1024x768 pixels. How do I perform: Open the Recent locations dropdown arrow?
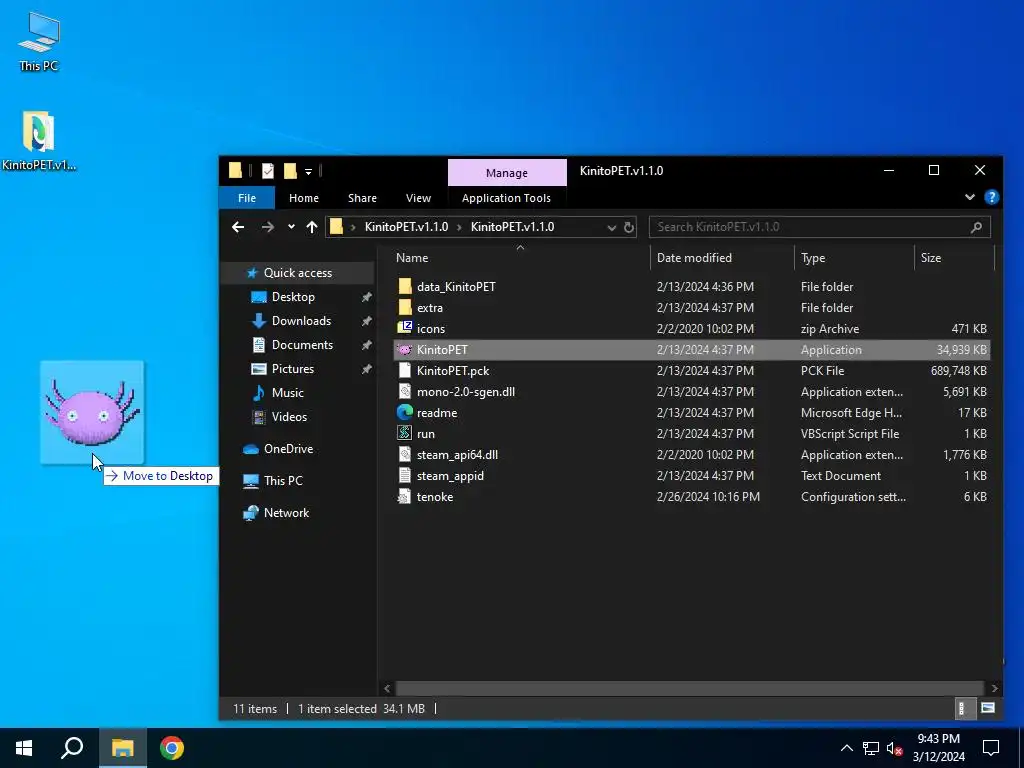click(x=291, y=227)
